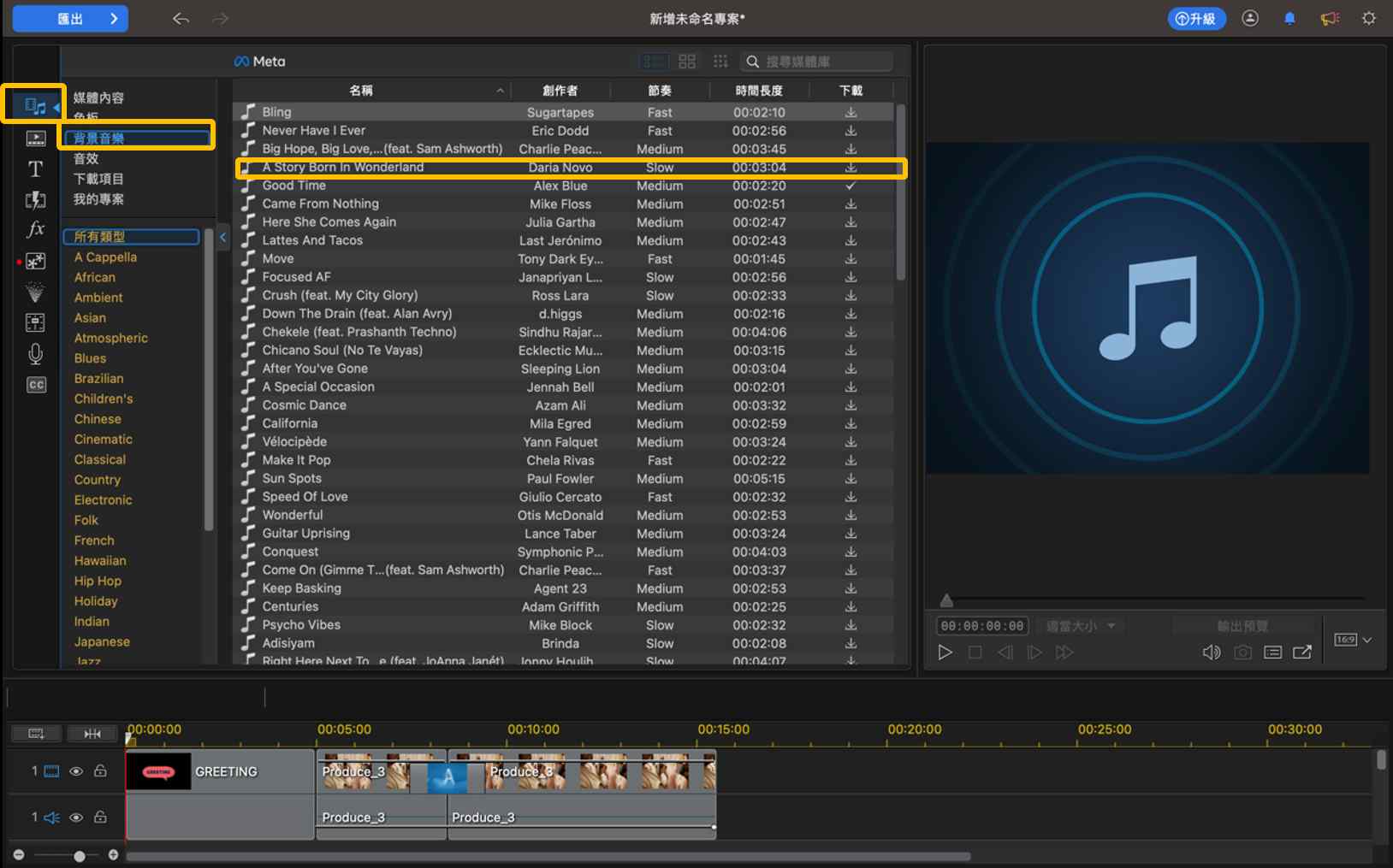Open the voice-over microphone room
The width and height of the screenshot is (1393, 868).
click(35, 353)
